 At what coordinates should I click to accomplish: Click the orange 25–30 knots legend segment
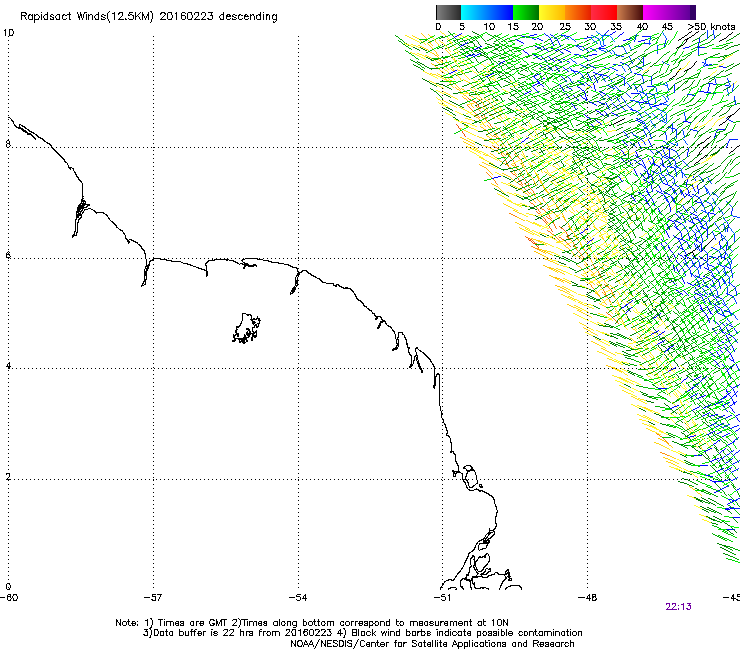[578, 12]
